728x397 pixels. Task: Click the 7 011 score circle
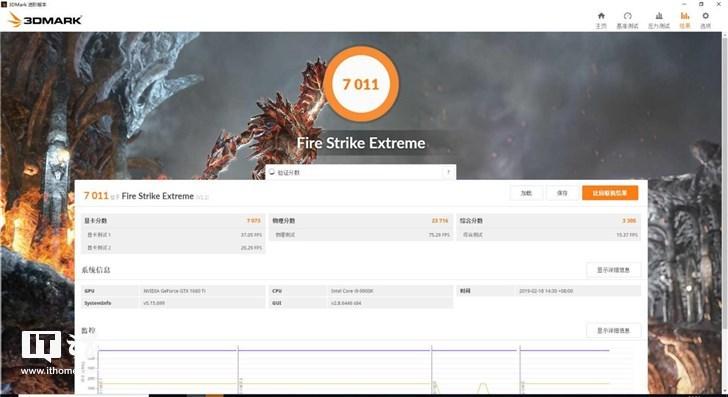coord(361,84)
